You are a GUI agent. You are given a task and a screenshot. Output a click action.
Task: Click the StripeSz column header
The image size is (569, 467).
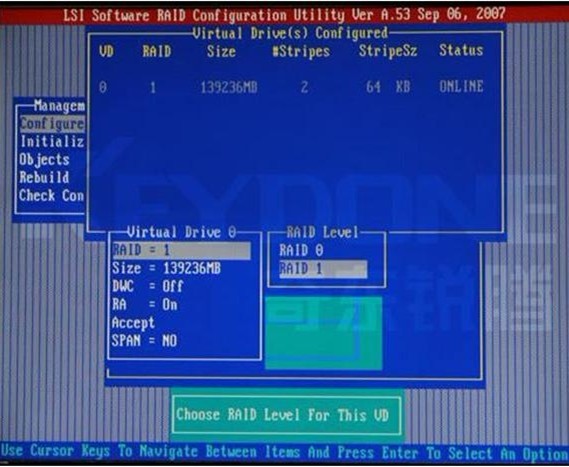pyautogui.click(x=388, y=51)
